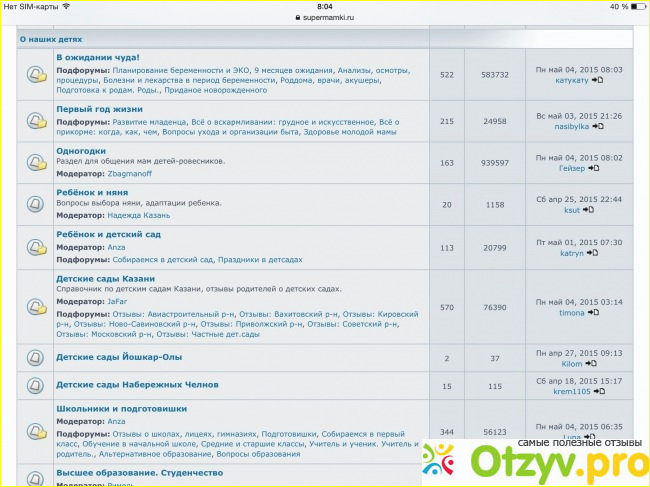Tap the supermamki.ru address bar

(325, 18)
